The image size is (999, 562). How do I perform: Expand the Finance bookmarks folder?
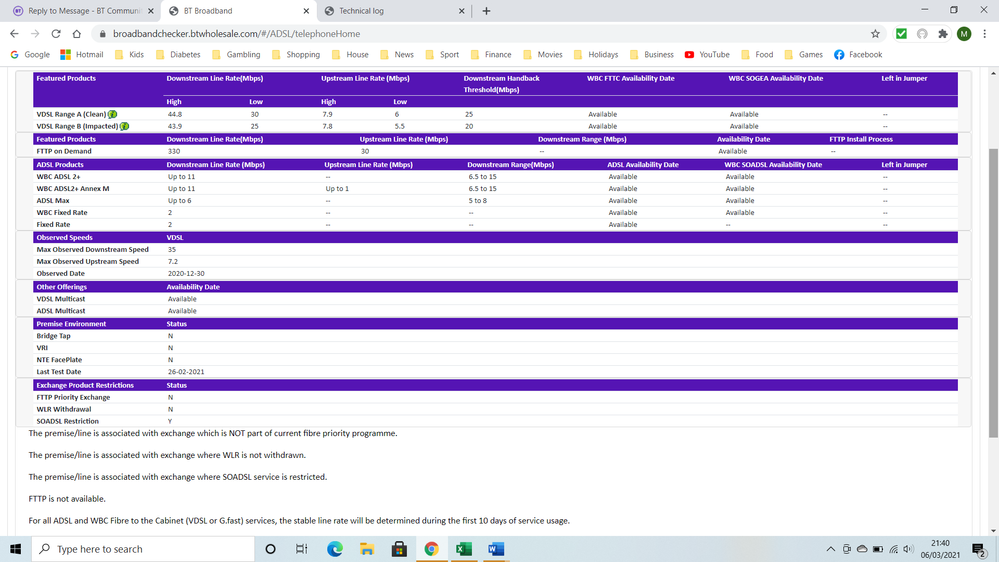tap(490, 55)
